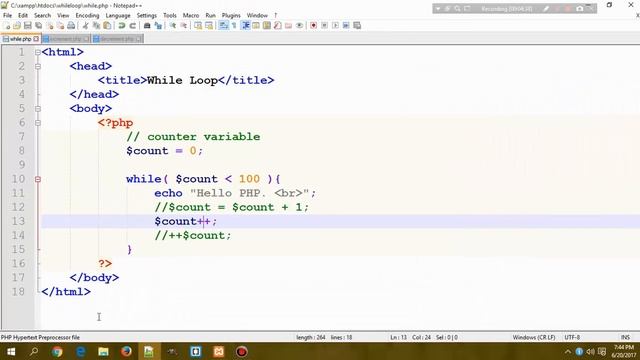Screen dimensions: 640x360
Task: Click the Replace toolbar icon
Action: click(x=158, y=26)
